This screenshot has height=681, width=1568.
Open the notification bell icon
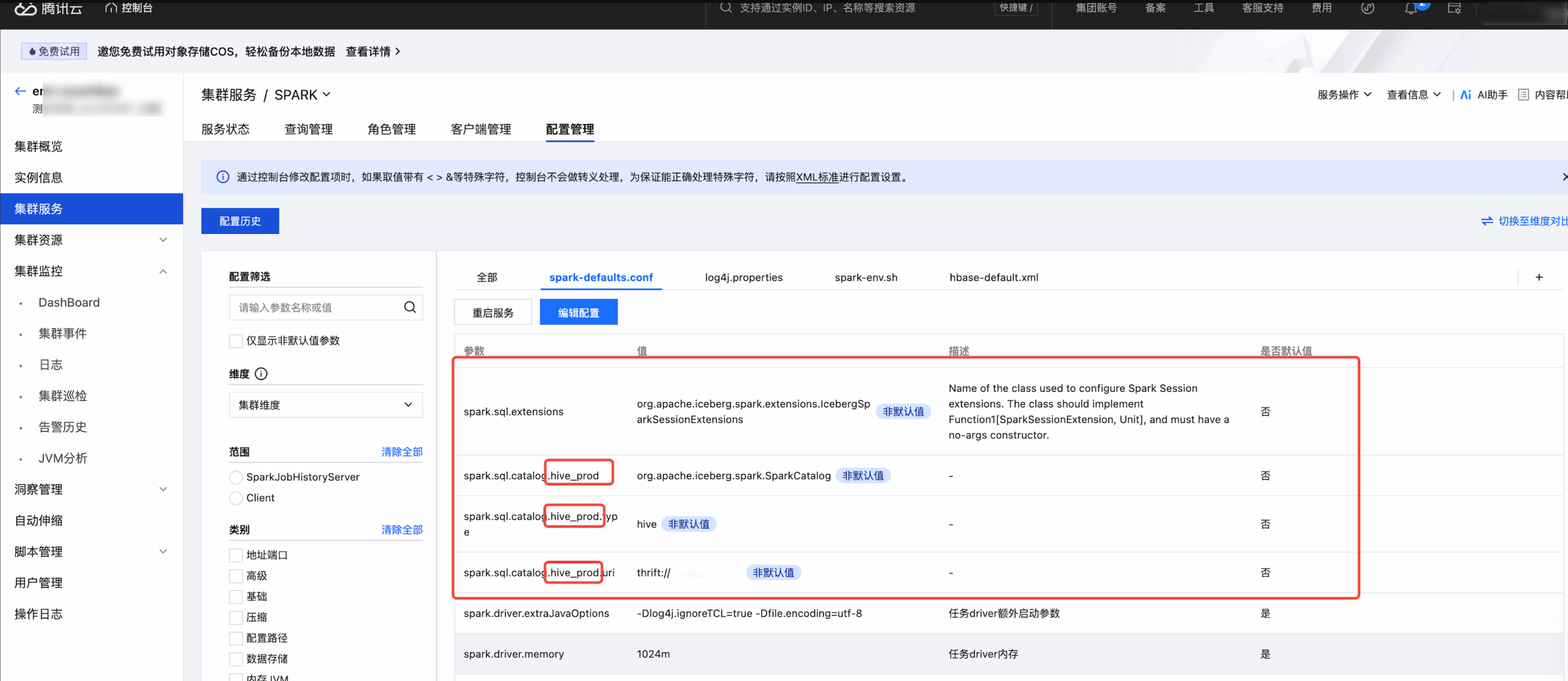coord(1410,8)
